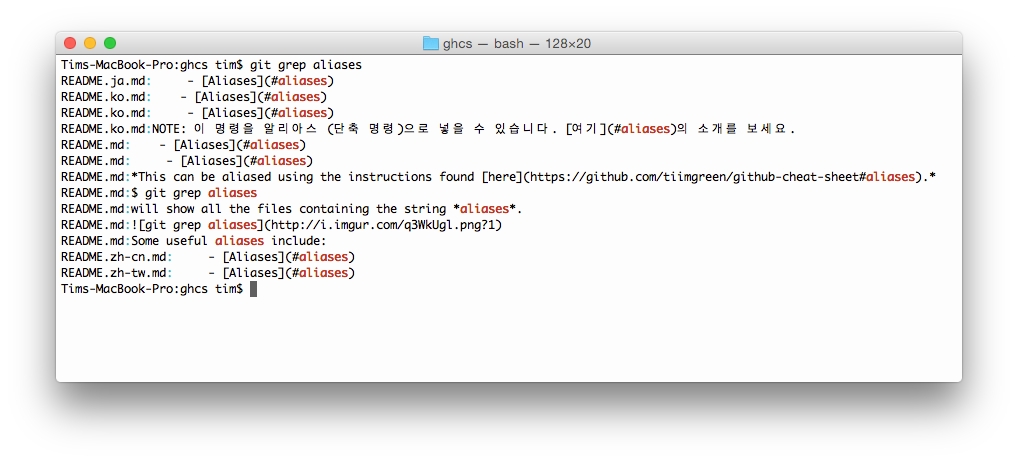1018x462 pixels.
Task: Click the red close window button
Action: coord(70,43)
